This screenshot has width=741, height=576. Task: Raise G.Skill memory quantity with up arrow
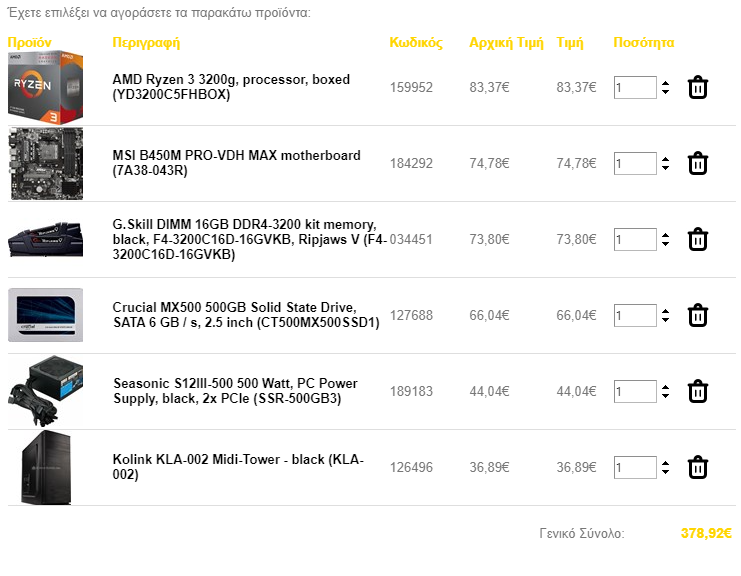pos(665,235)
